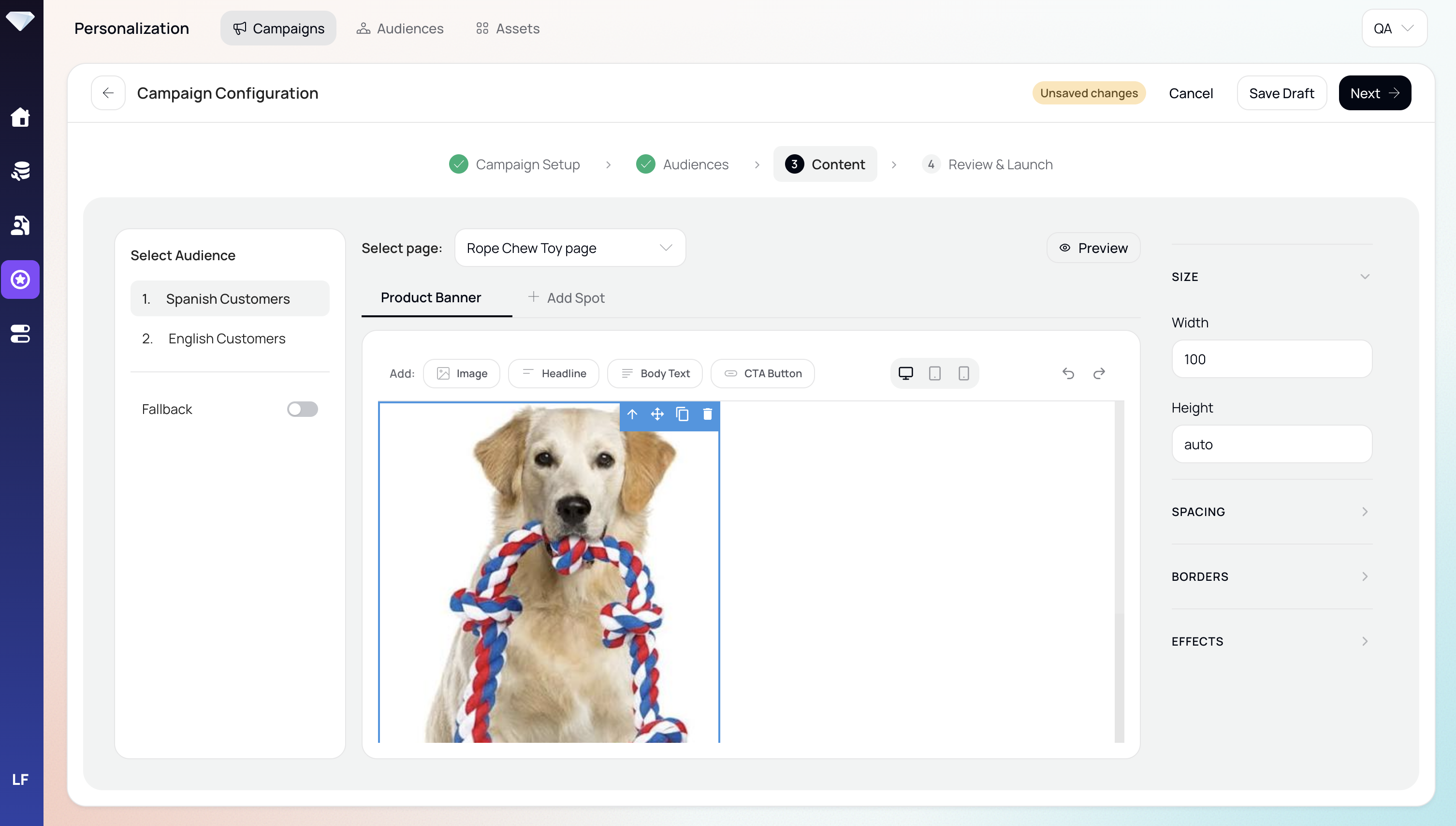Viewport: 1456px width, 826px height.
Task: Open the Rope Chew Toy page dropdown
Action: (570, 248)
